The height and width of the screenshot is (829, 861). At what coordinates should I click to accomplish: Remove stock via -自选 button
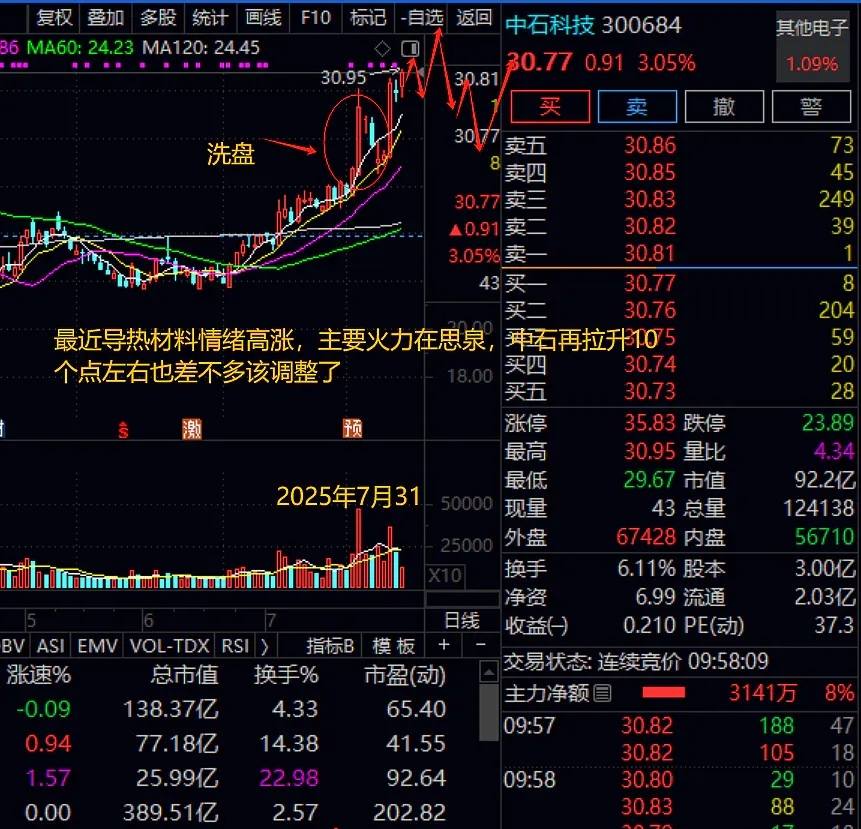click(421, 18)
